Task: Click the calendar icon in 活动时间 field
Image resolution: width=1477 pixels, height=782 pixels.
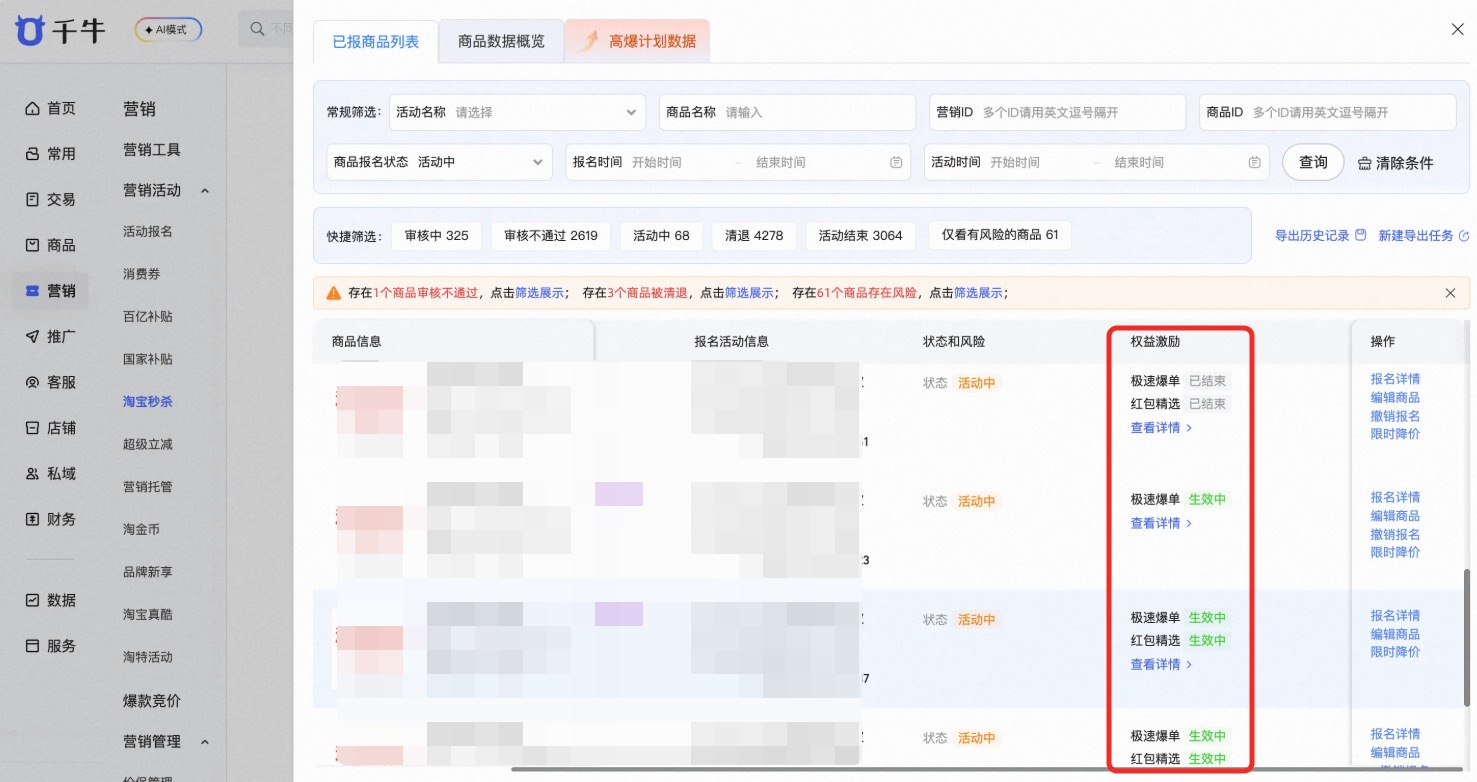Action: tap(1254, 162)
